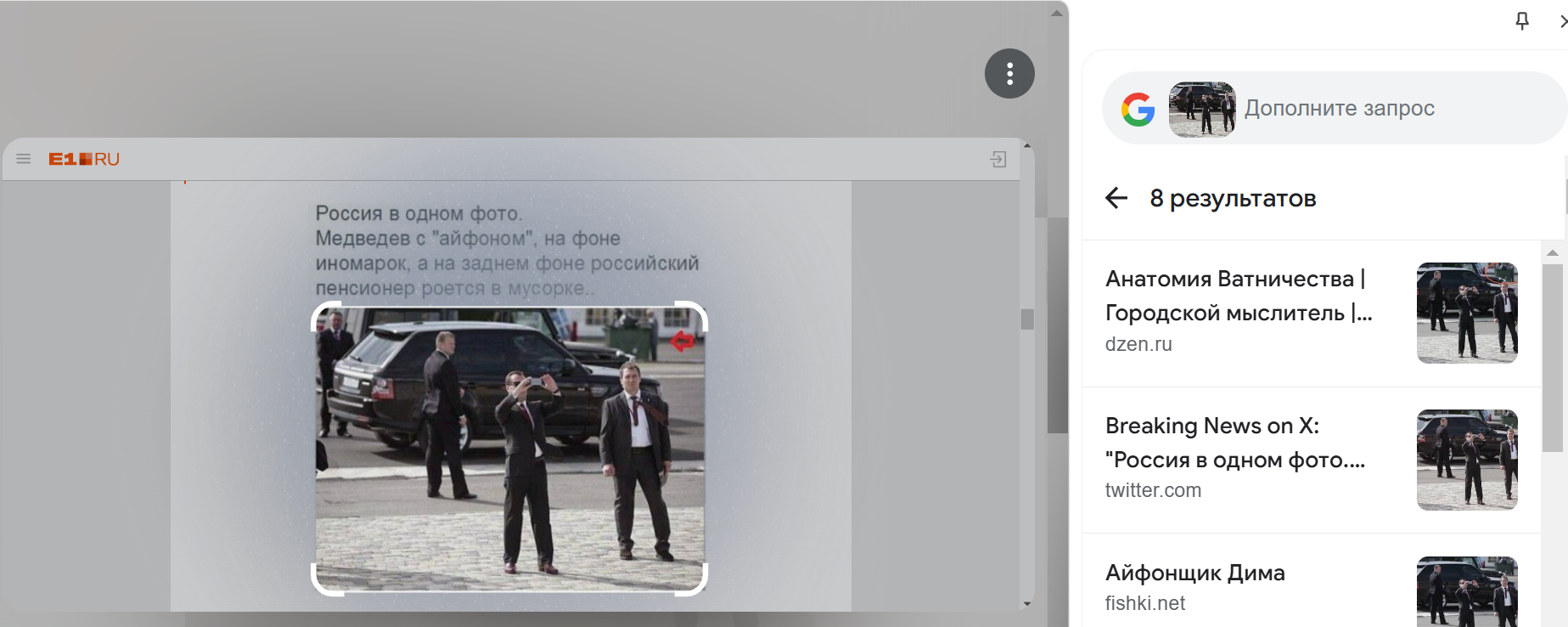Click the 'Россия в одном фото' caption text
Screen dimensions: 1568x627
click(419, 213)
